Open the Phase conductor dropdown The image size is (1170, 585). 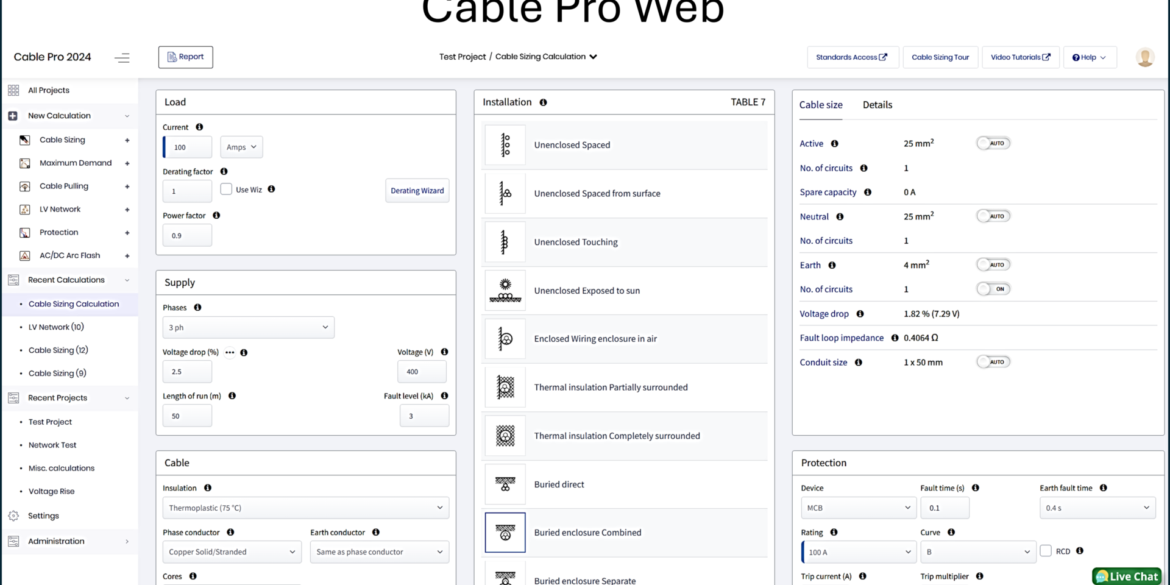pyautogui.click(x=232, y=552)
